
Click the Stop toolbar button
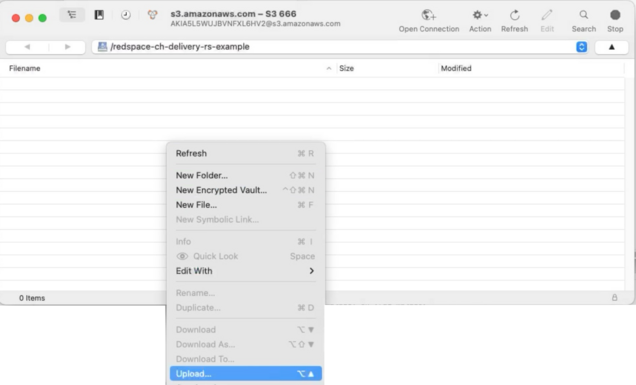click(615, 21)
